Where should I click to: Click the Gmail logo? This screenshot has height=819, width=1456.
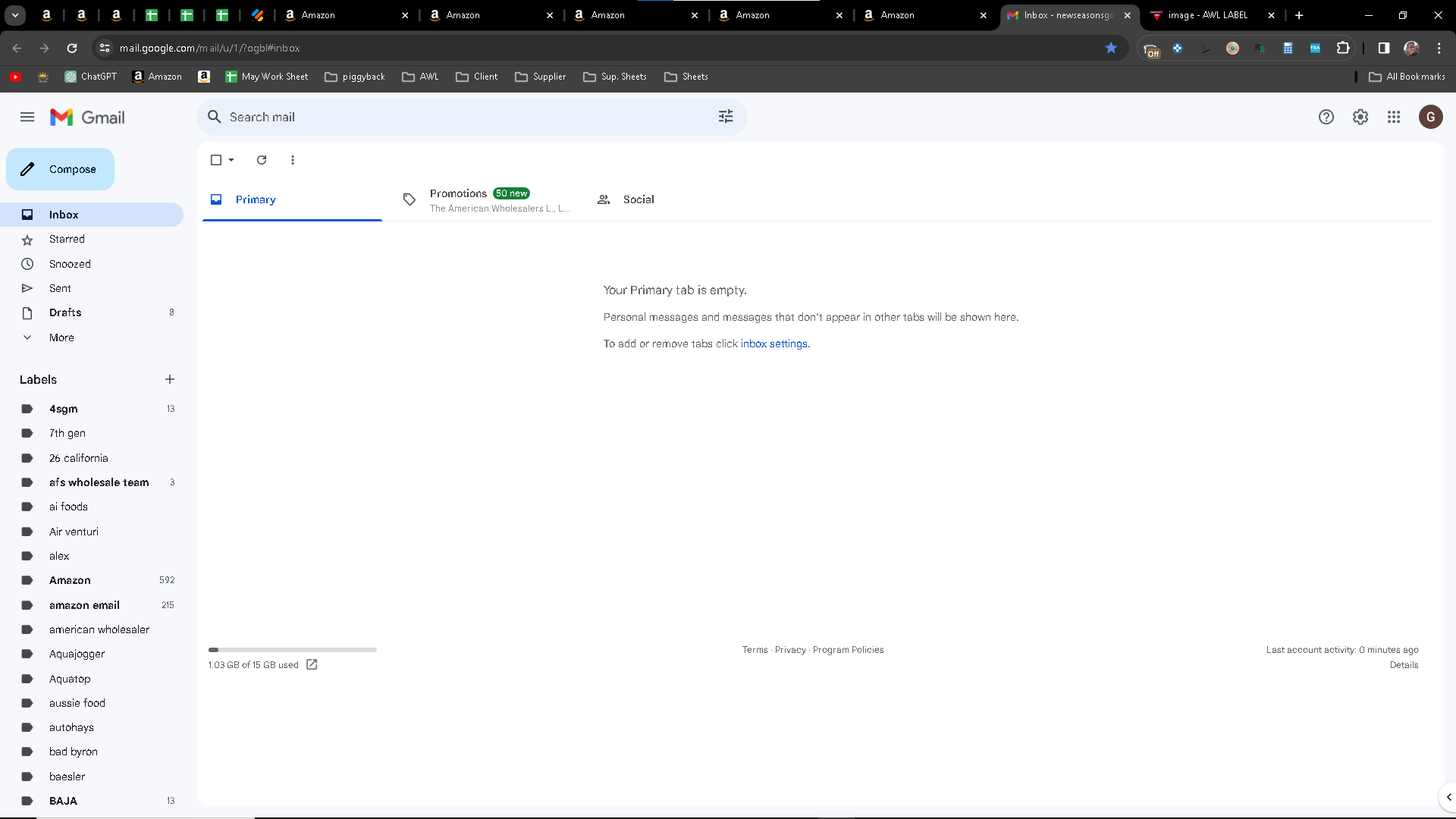tap(87, 118)
